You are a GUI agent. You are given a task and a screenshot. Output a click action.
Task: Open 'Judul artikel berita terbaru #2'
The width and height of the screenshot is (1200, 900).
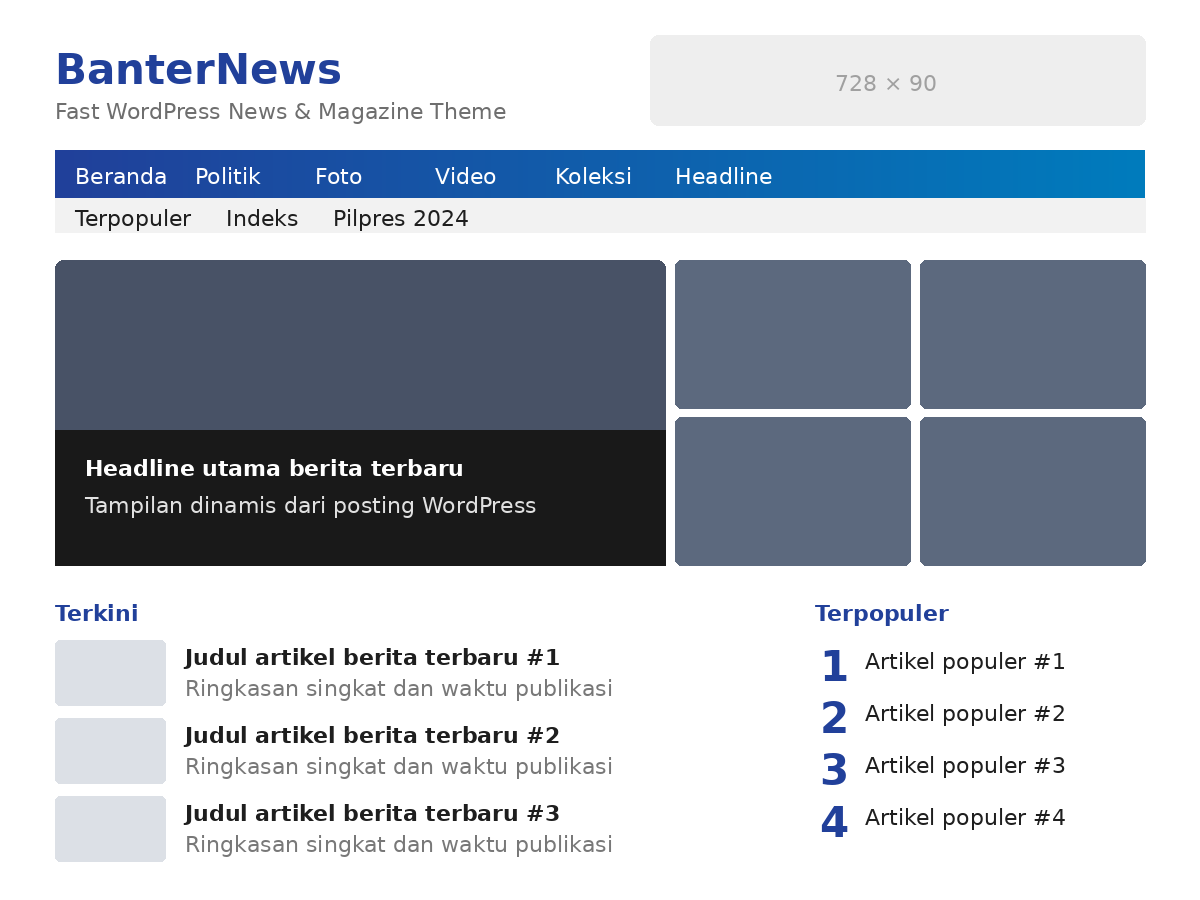(372, 736)
